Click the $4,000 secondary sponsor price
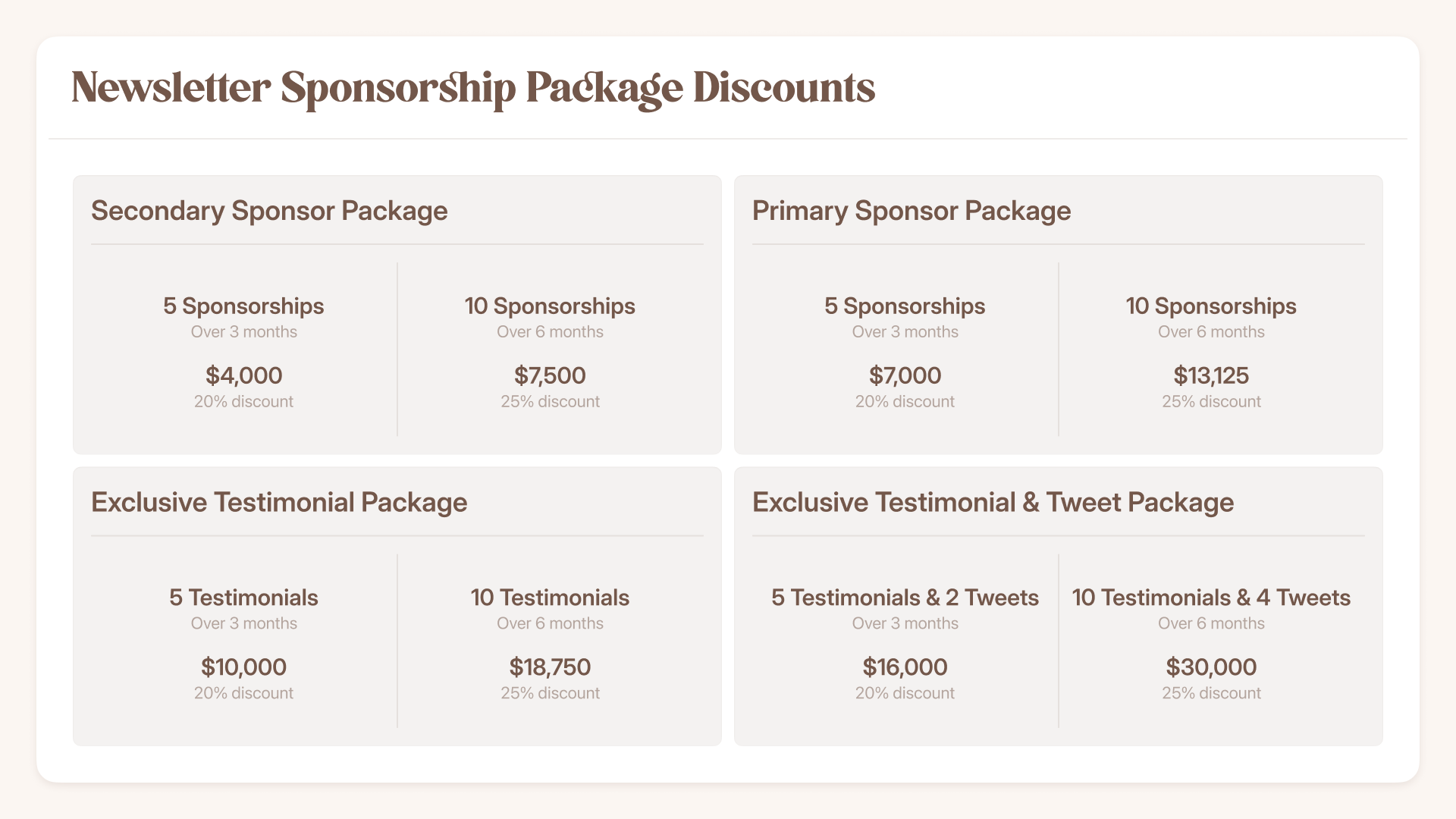 [x=243, y=375]
